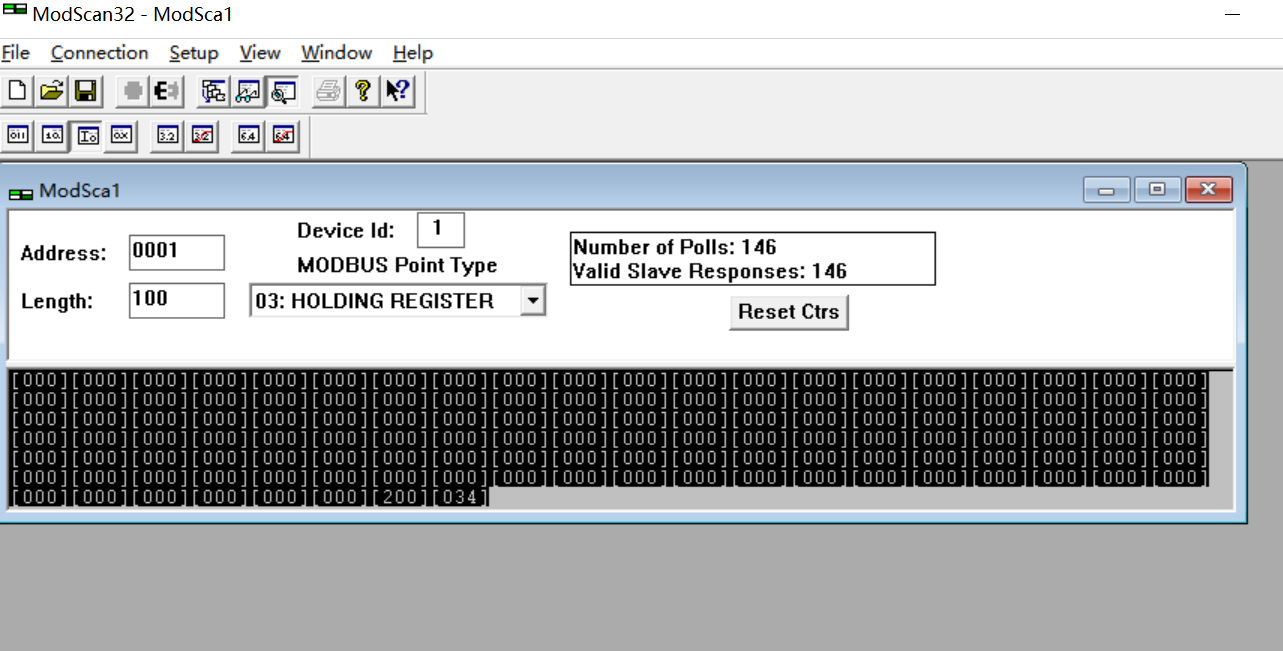This screenshot has width=1283, height=651.
Task: Activate context help arrow-question icon
Action: [397, 91]
